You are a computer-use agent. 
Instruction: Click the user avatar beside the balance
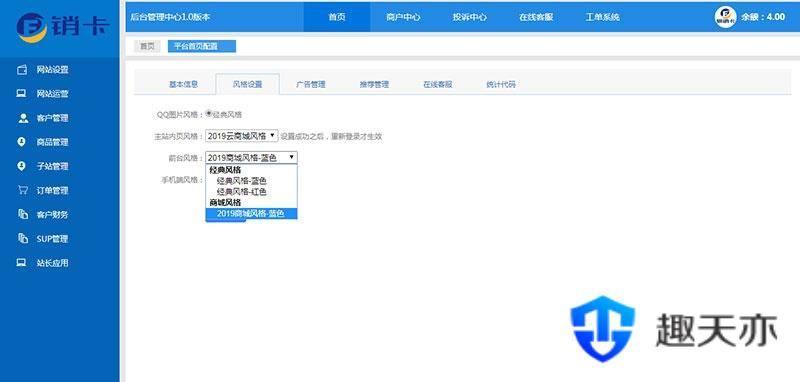[725, 17]
